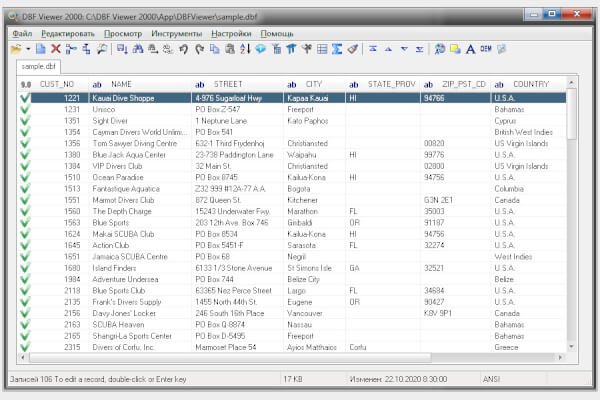Select the sample.dbf tab

(38, 67)
